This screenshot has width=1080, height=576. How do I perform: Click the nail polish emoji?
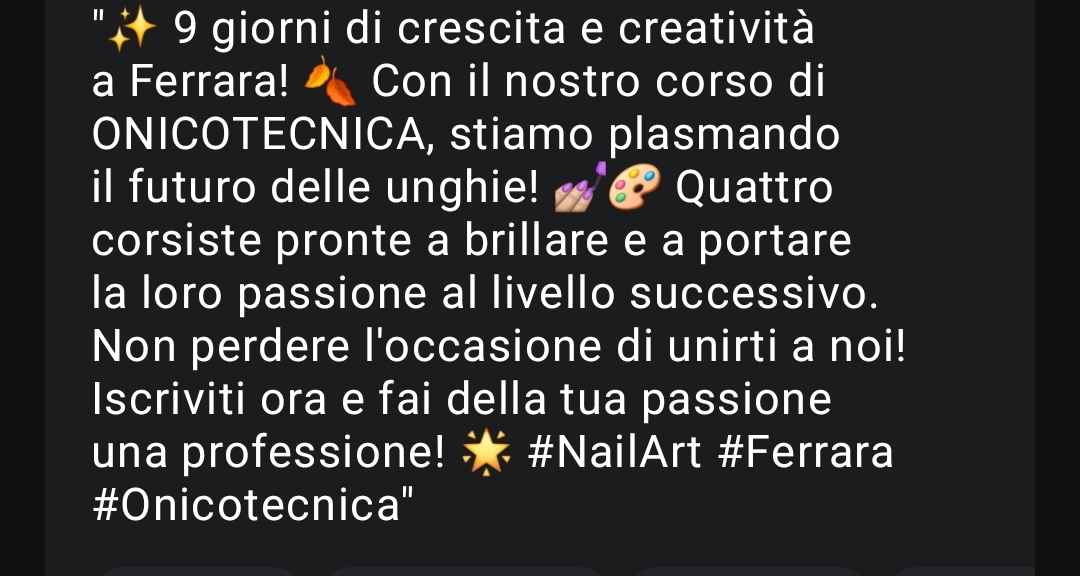point(581,187)
